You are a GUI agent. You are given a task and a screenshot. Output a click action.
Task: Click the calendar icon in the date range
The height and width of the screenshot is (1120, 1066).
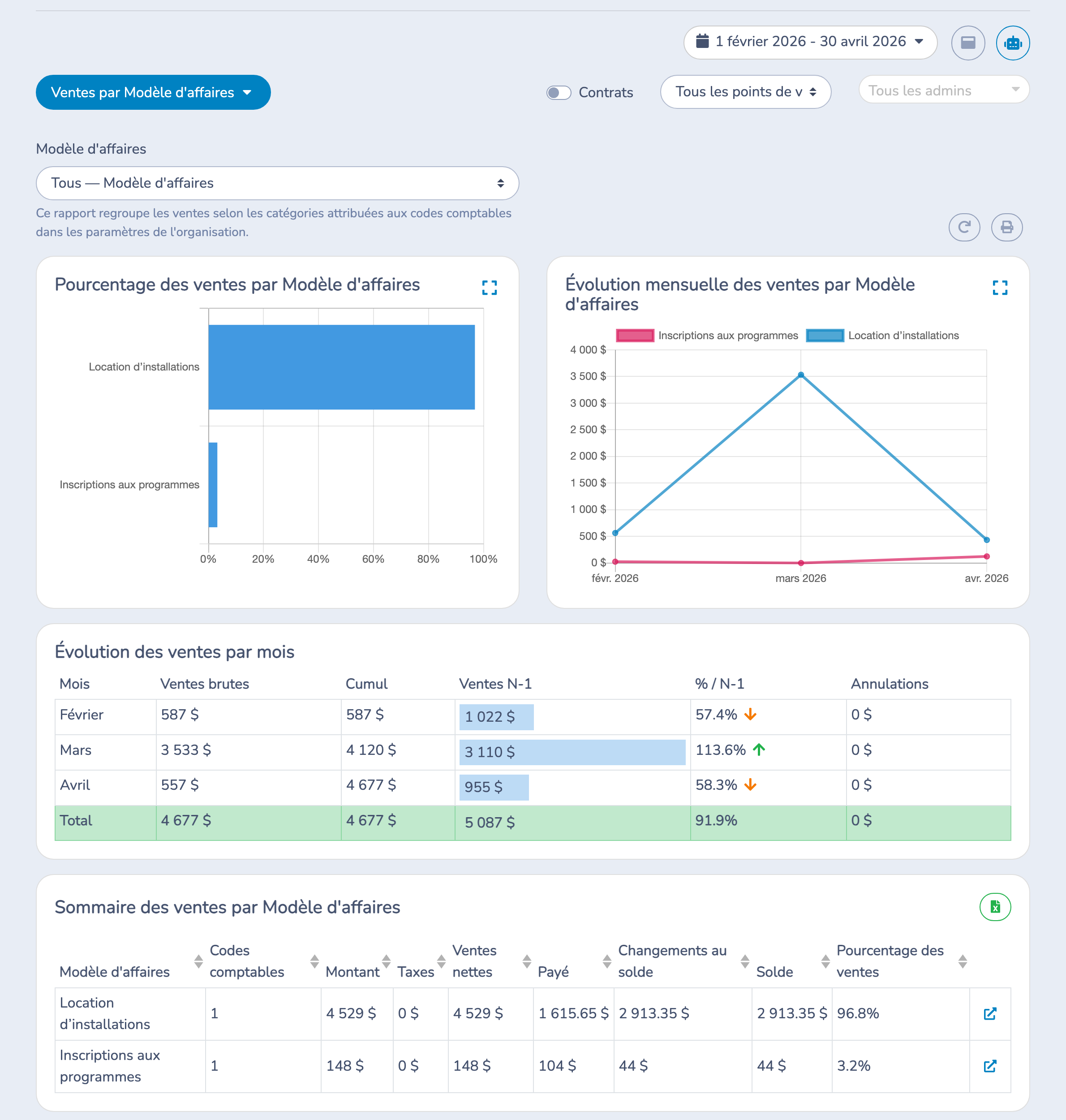(x=702, y=41)
